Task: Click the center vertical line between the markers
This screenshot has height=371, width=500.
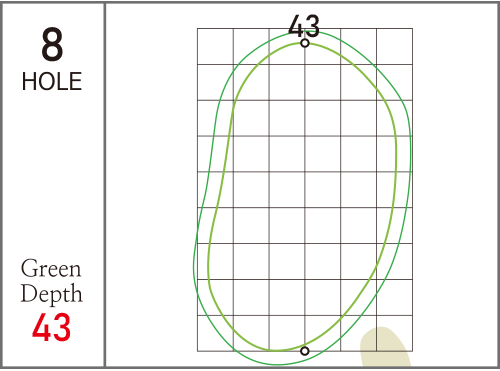Action: point(305,197)
